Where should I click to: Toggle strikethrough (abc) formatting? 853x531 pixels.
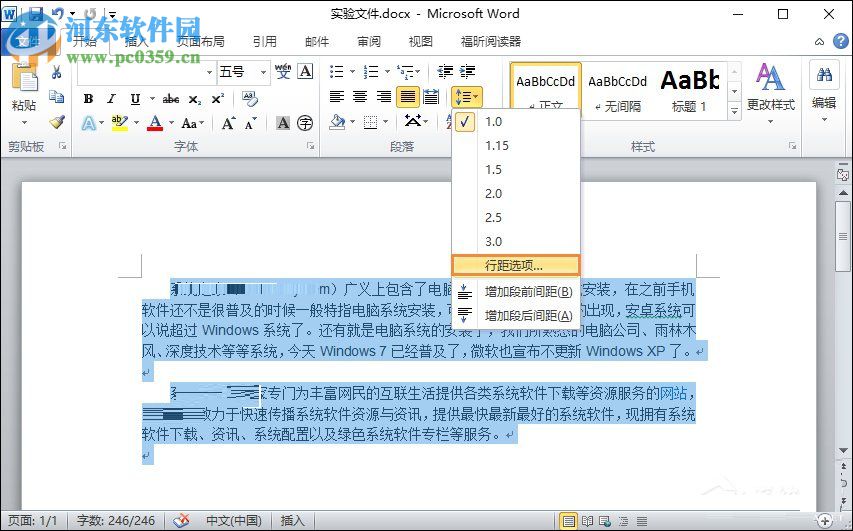(x=171, y=99)
